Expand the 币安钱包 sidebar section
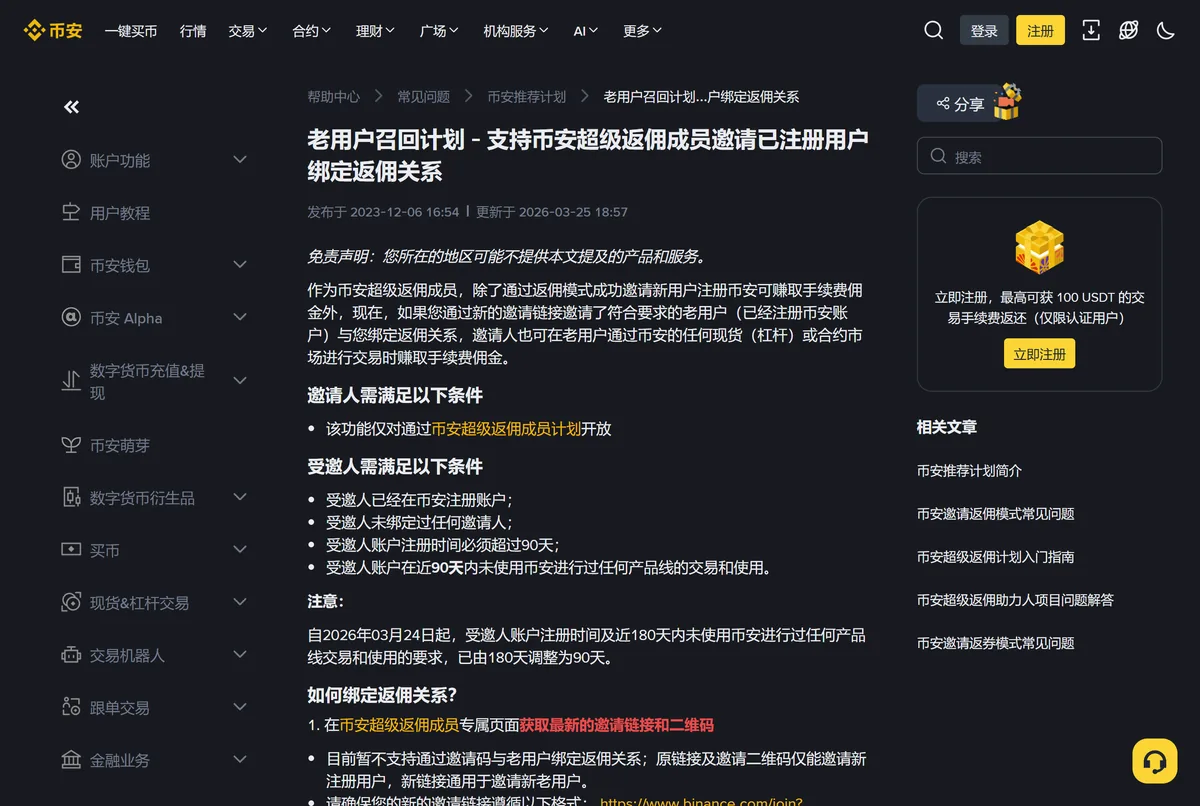The image size is (1200, 806). point(240,264)
